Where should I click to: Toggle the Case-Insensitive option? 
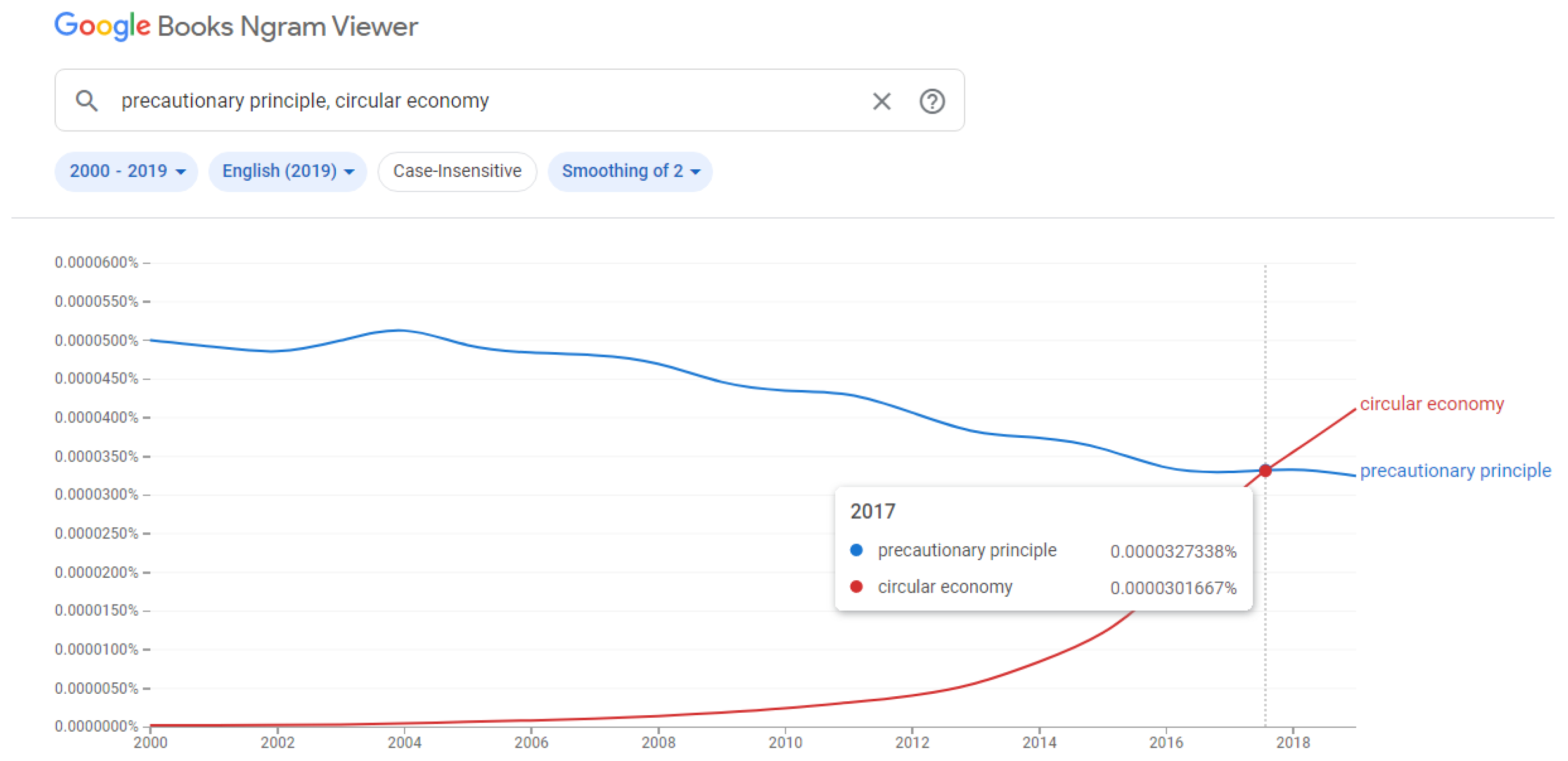coord(457,171)
